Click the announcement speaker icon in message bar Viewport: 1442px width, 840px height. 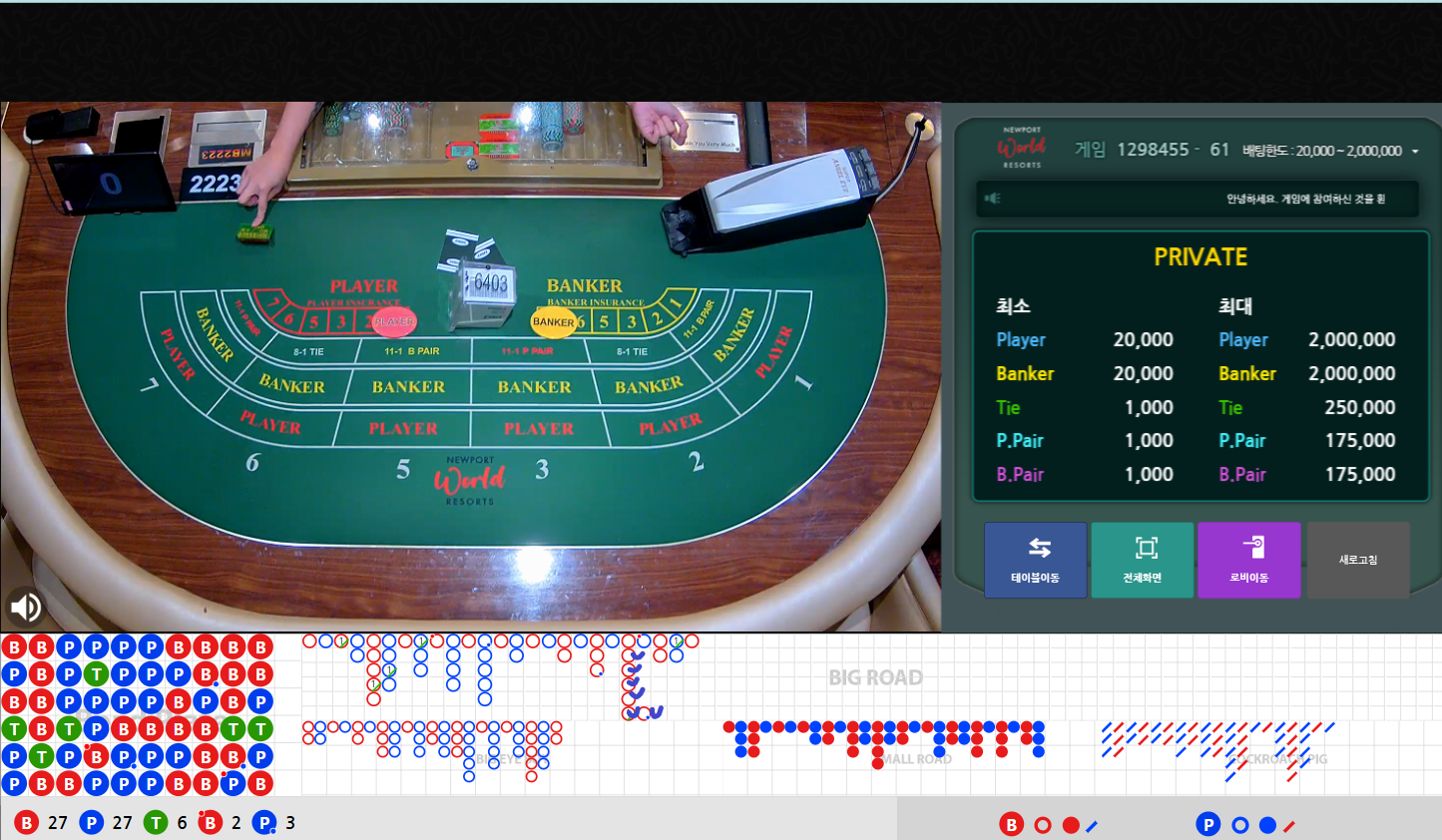(992, 199)
